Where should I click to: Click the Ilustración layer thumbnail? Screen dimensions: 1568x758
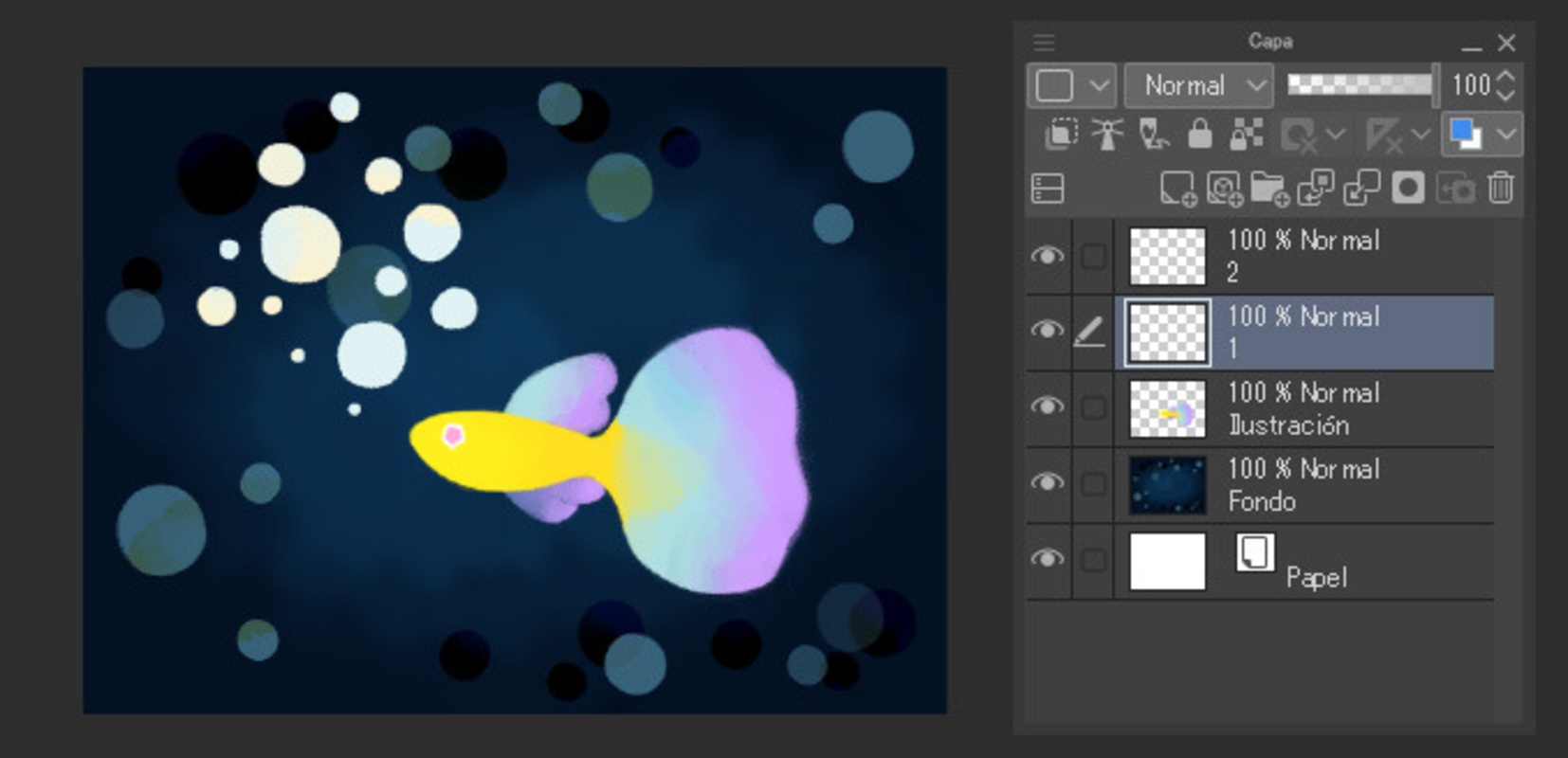click(1168, 408)
